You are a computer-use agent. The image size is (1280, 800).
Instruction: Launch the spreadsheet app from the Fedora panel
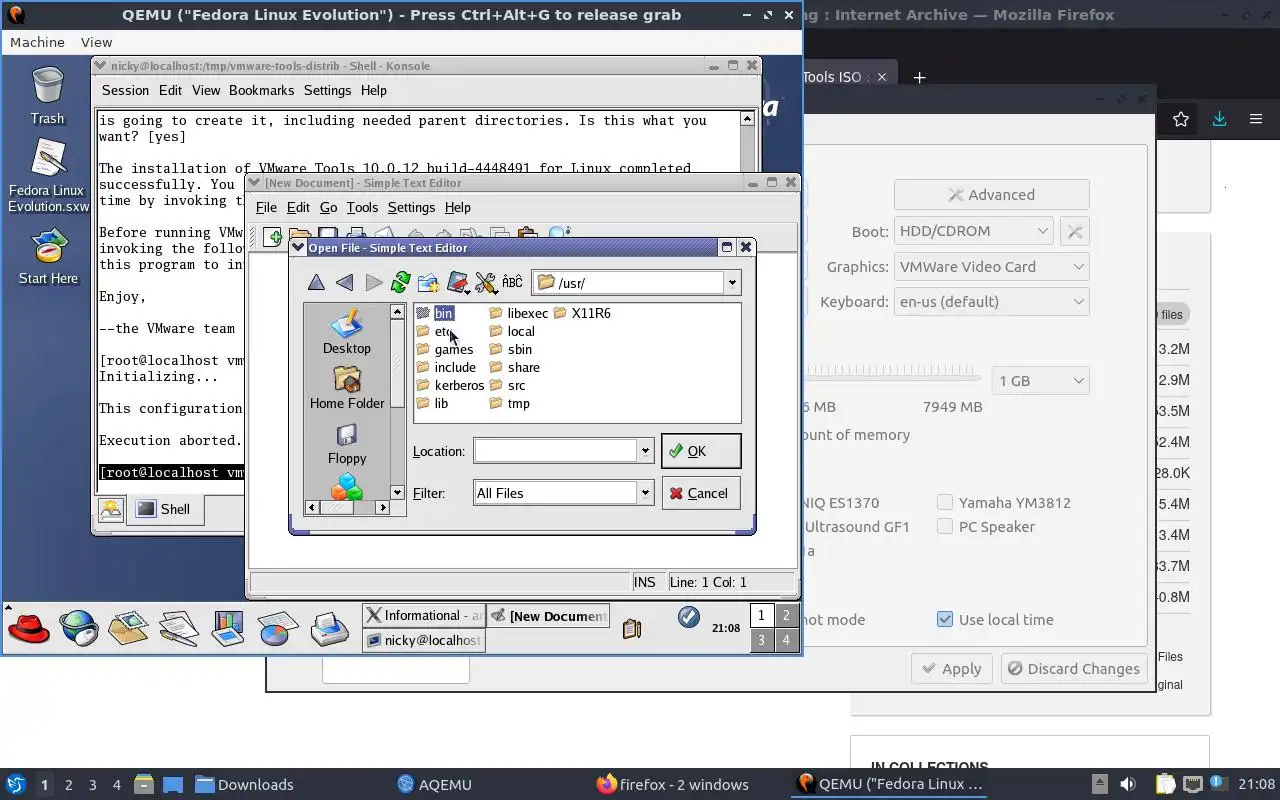(x=278, y=628)
